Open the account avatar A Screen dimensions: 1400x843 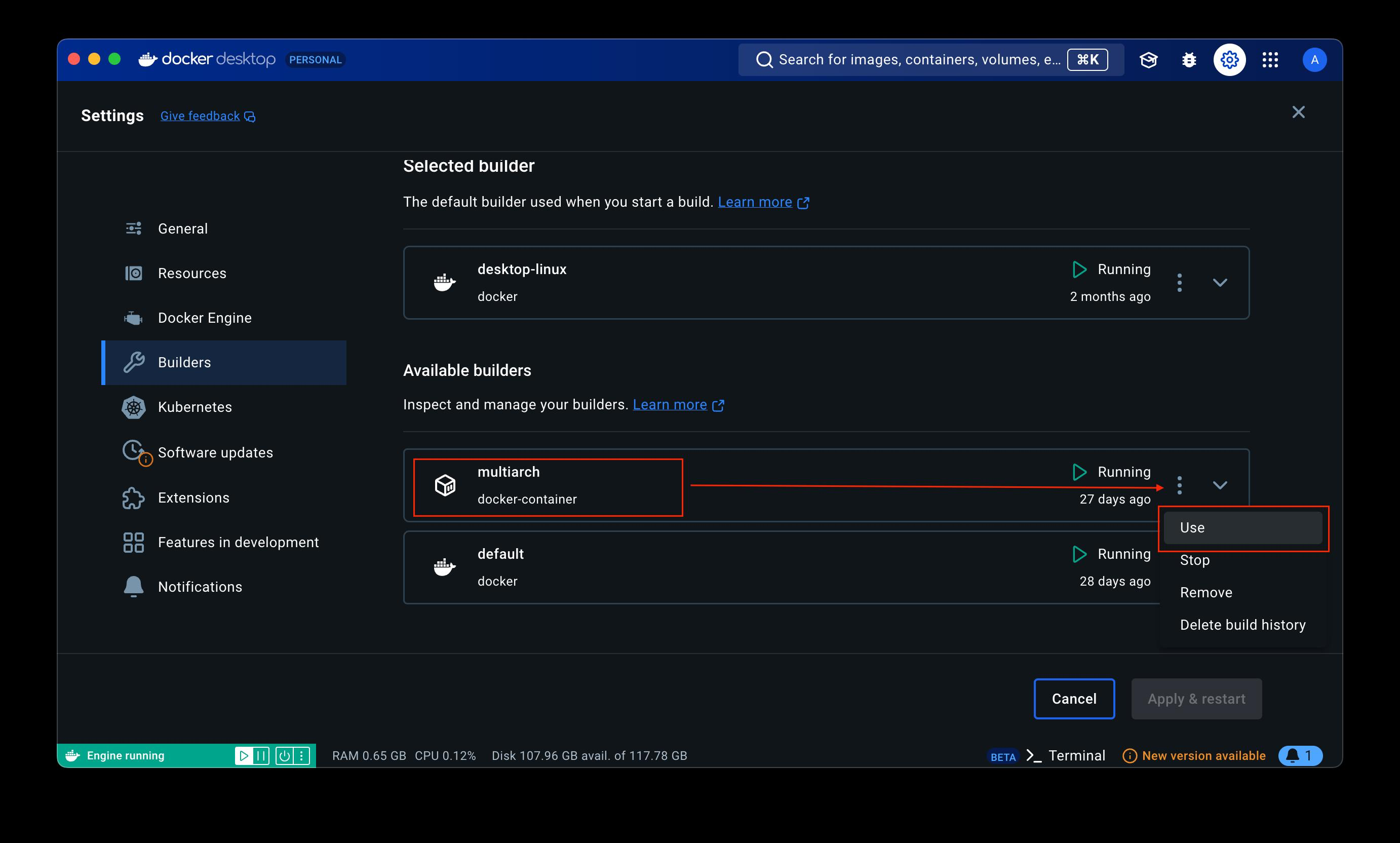1314,60
